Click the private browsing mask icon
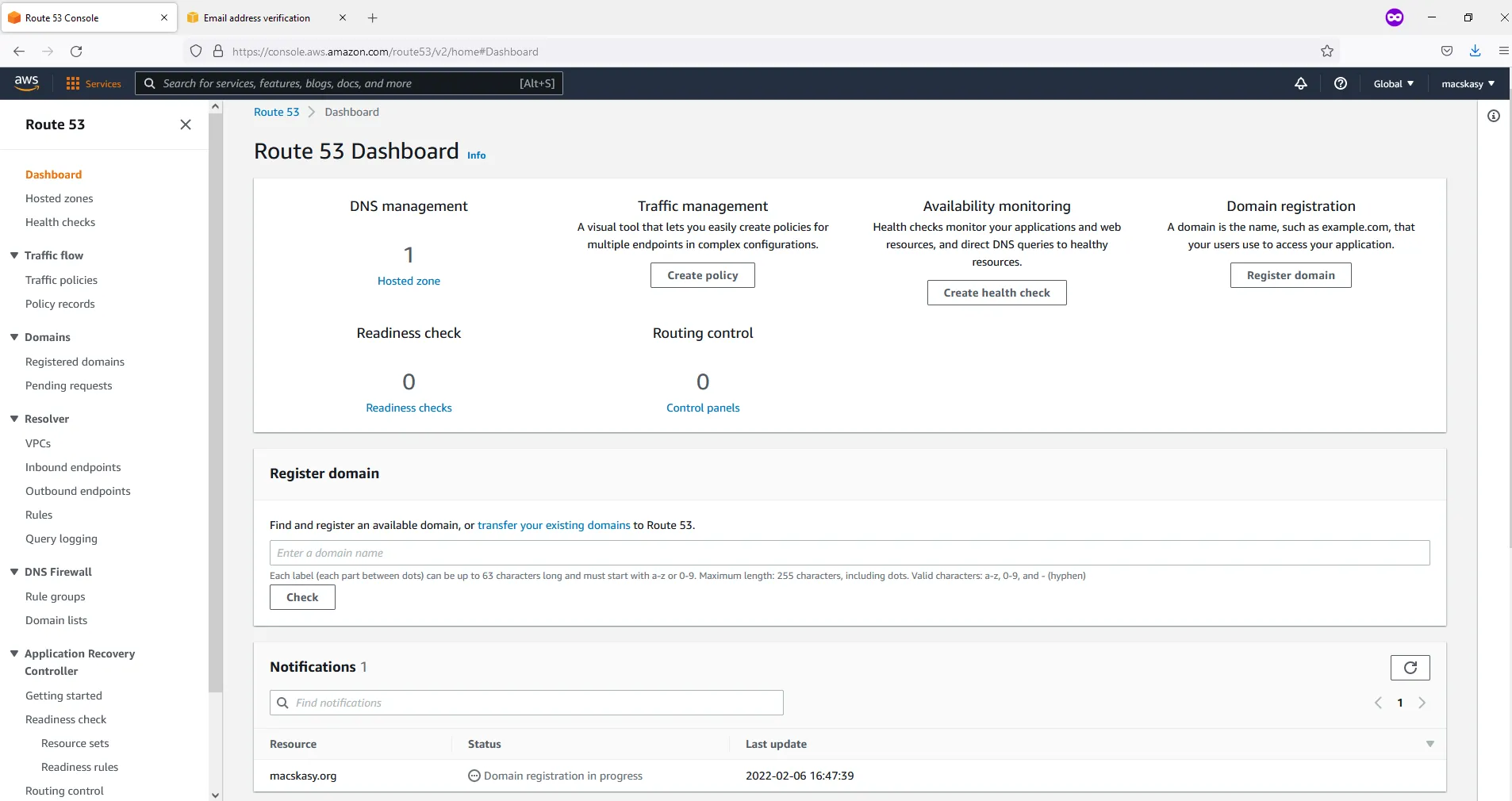The image size is (1512, 801). click(x=1395, y=17)
